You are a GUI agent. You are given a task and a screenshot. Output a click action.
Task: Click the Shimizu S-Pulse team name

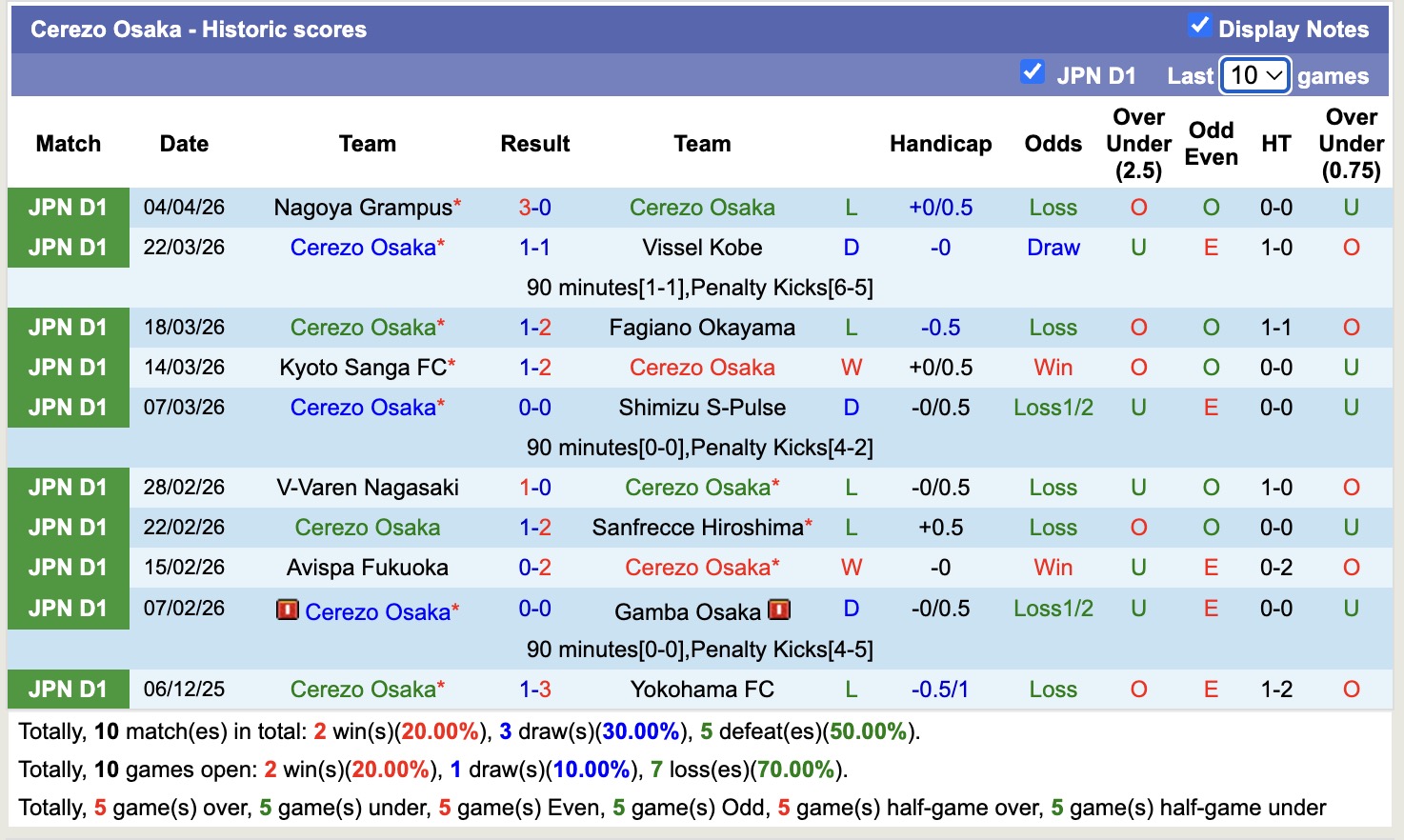click(x=702, y=408)
